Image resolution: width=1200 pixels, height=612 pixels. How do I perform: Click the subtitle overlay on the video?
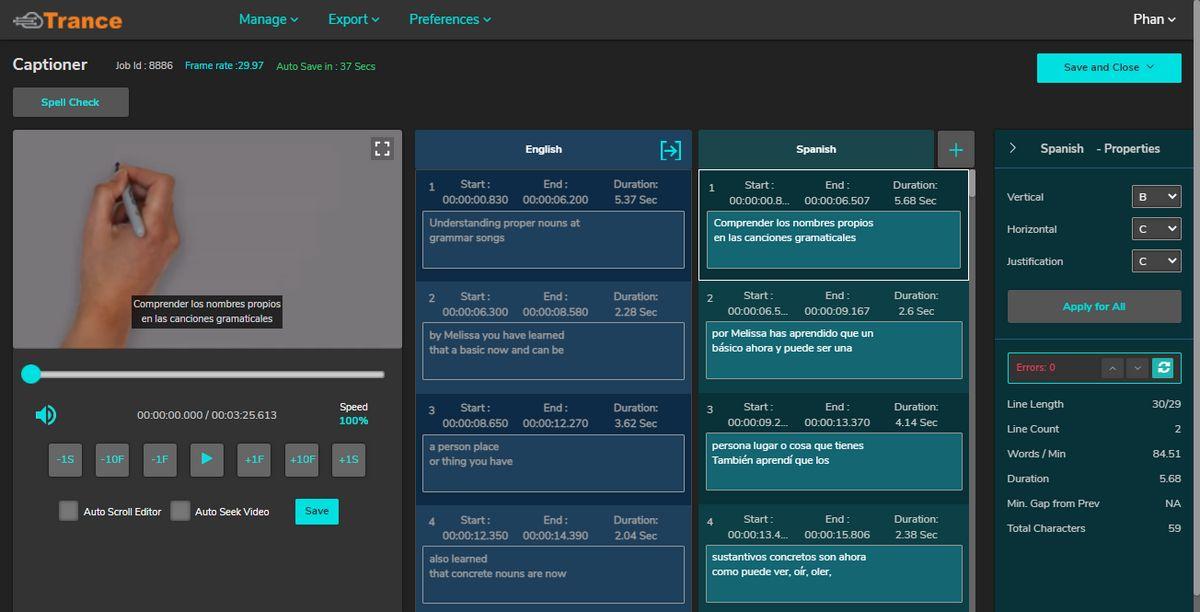207,311
